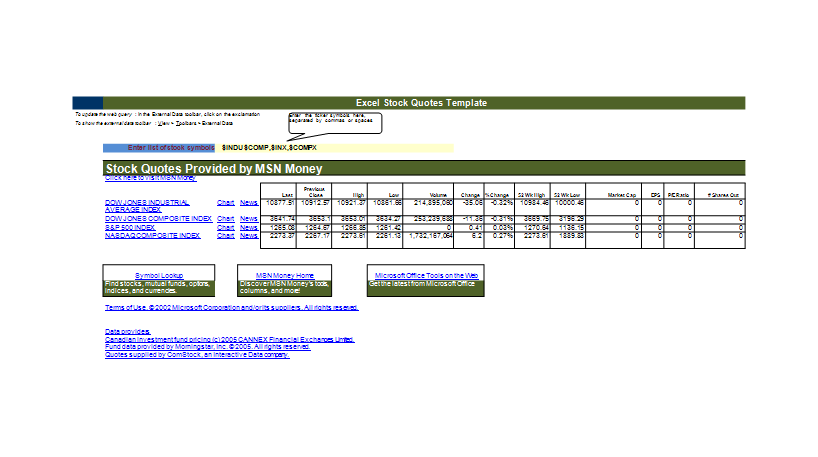The width and height of the screenshot is (818, 457).
Task: Open Chart for Dow Jones Industrial Average
Action: coord(225,202)
